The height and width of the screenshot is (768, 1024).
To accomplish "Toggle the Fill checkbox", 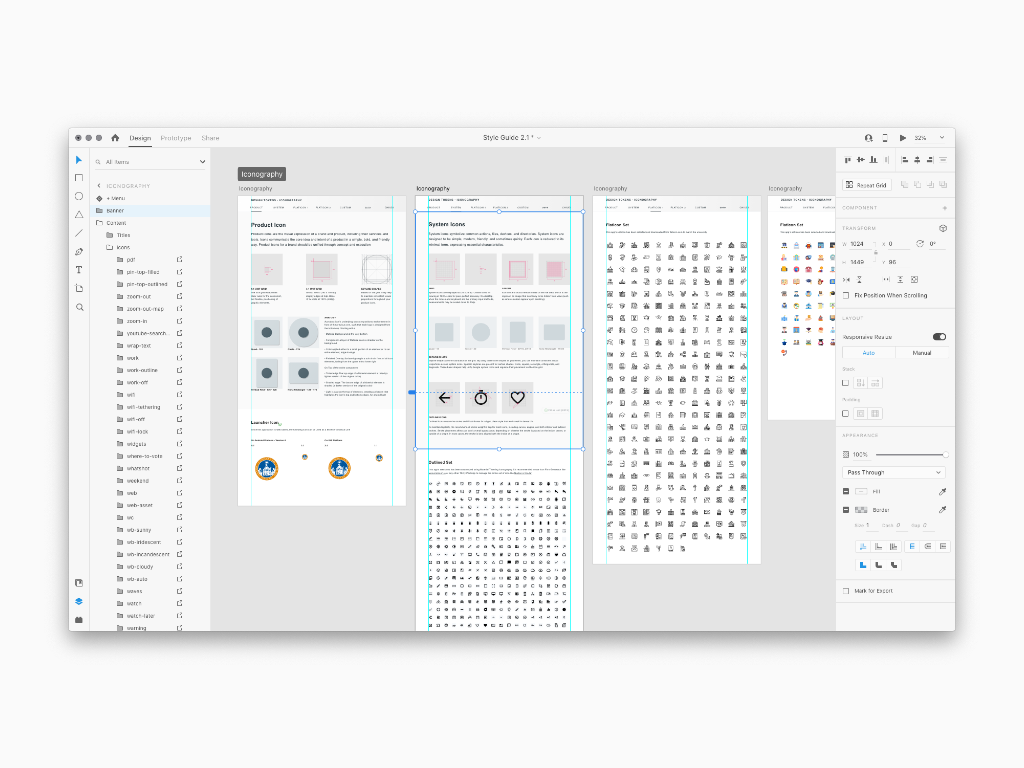I will tap(846, 491).
